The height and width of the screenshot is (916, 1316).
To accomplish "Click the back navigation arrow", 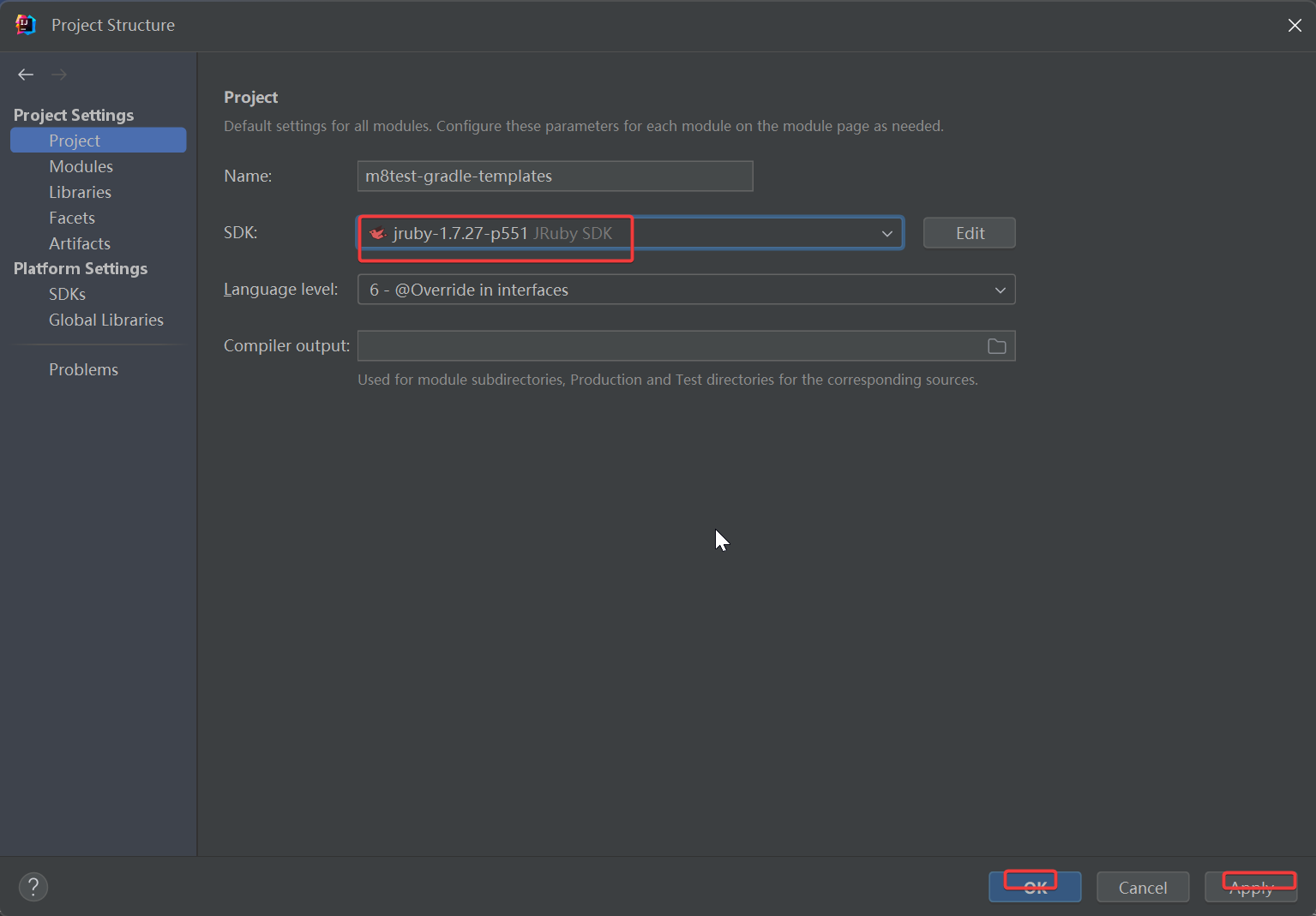I will pos(26,75).
